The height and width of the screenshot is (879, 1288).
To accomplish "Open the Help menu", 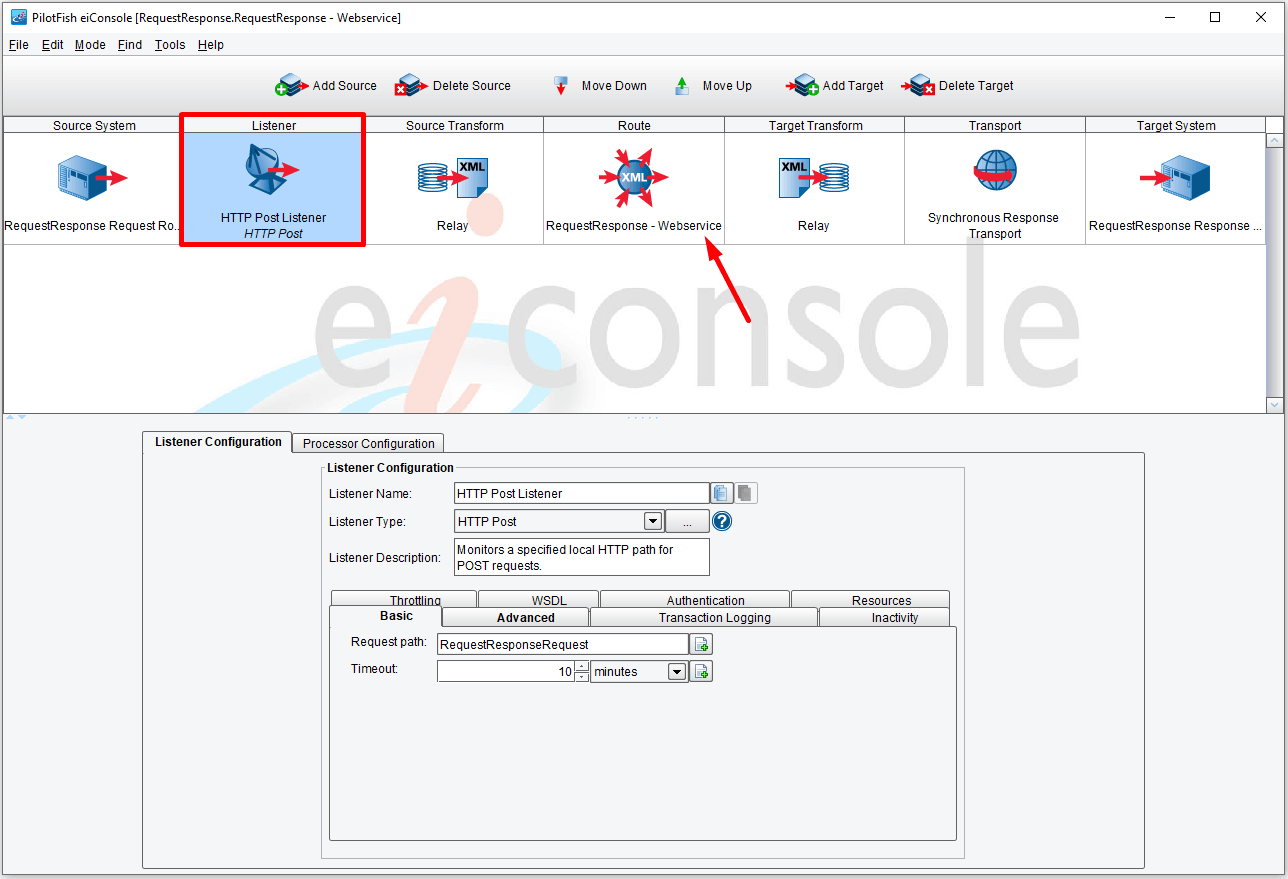I will 211,45.
